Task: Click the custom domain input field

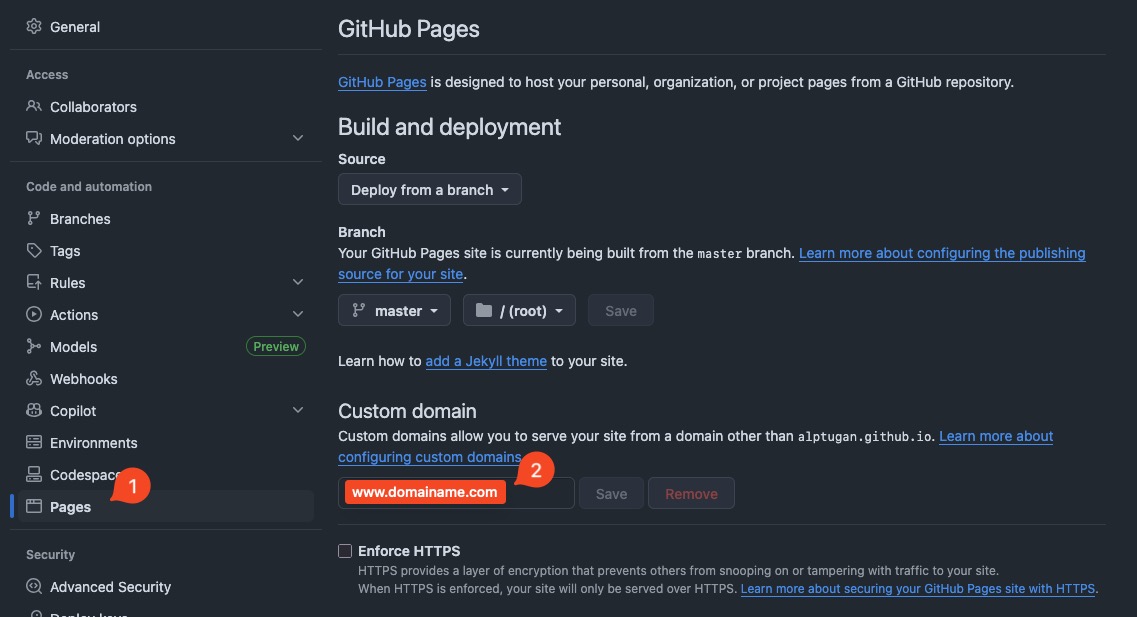Action: coord(456,493)
